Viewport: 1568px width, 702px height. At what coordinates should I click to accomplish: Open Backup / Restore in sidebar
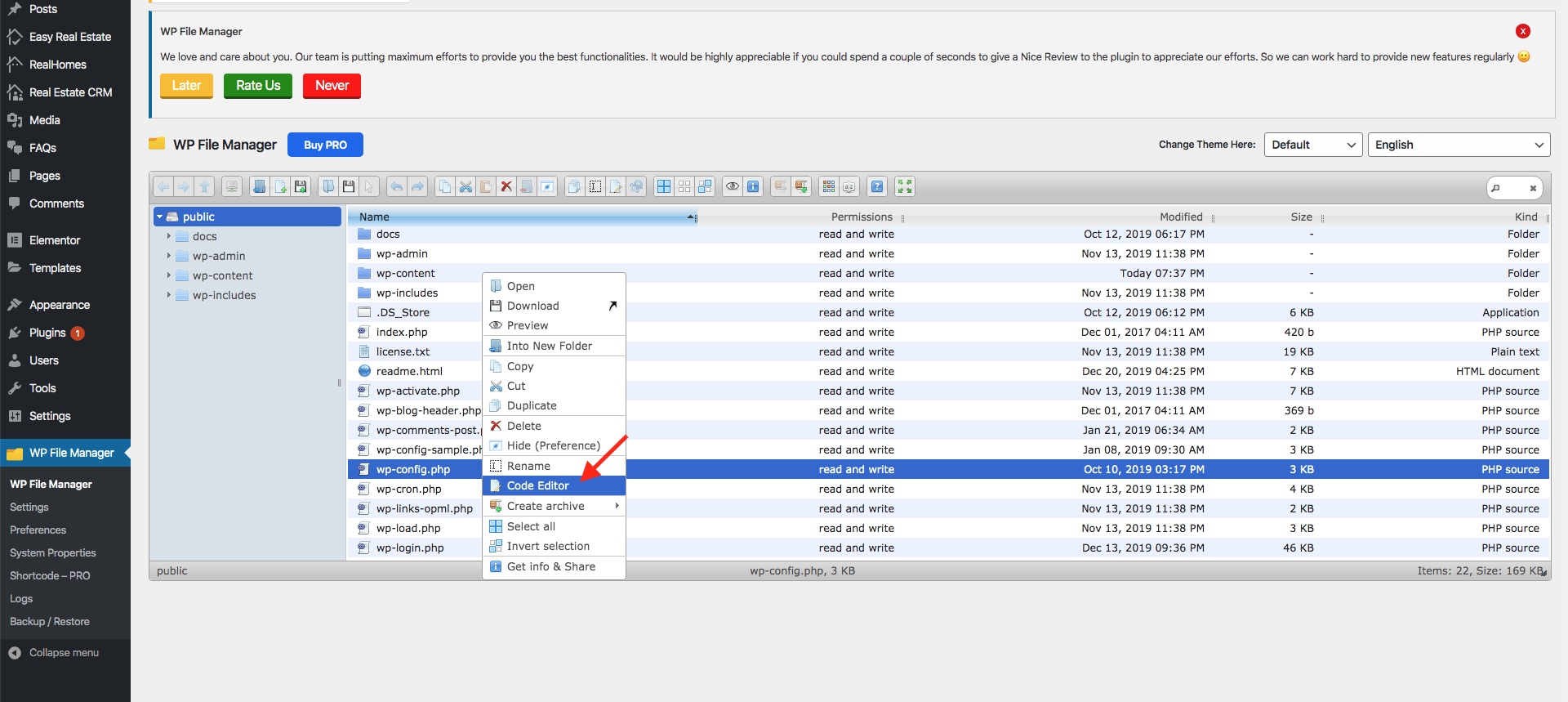[50, 621]
